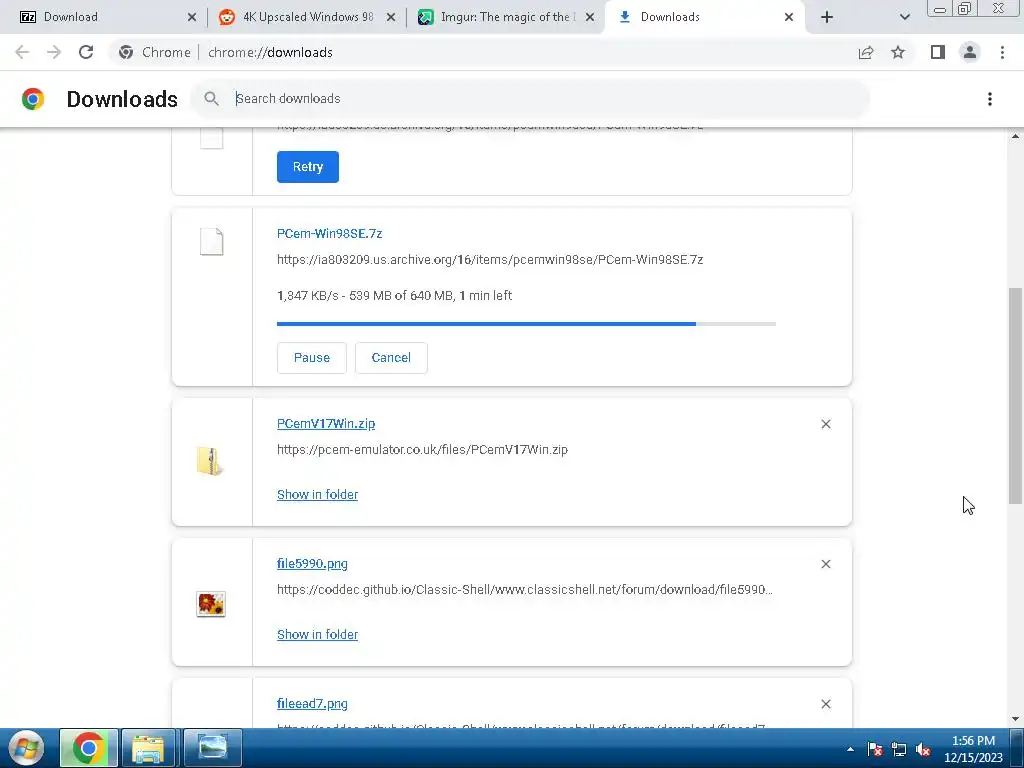Show file5990.png in folder
This screenshot has width=1024, height=768.
pos(317,635)
